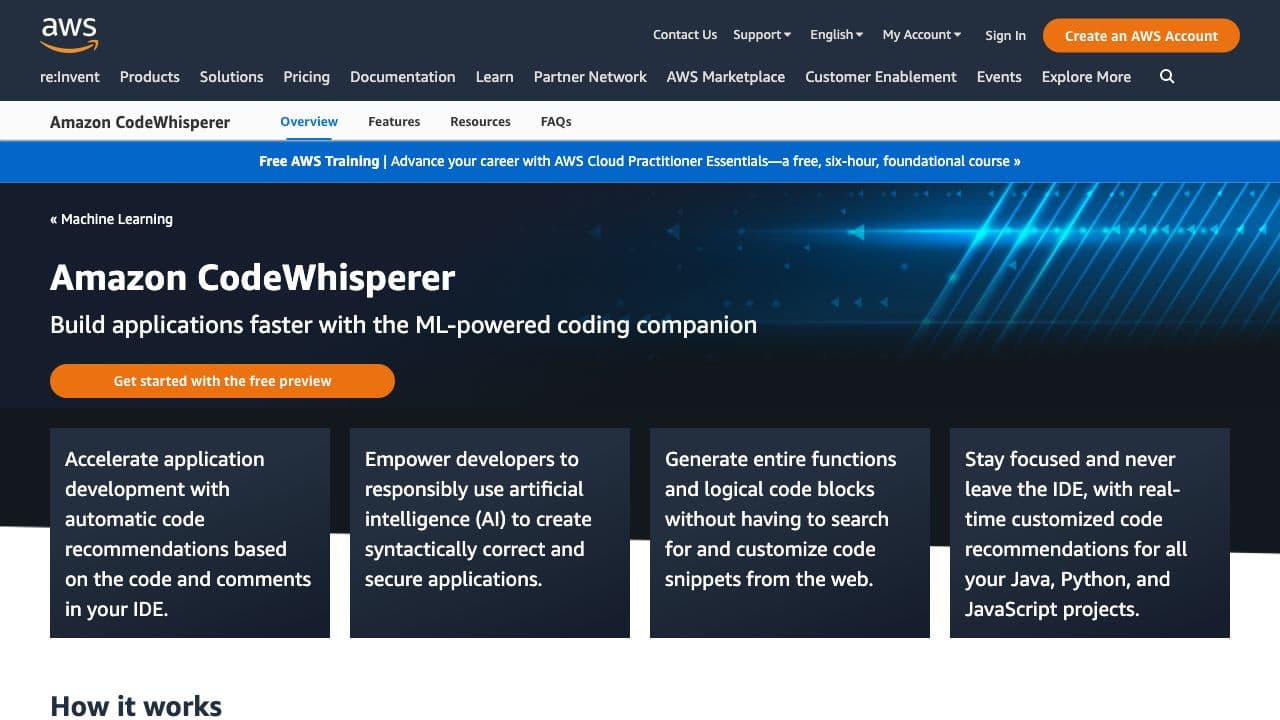Expand the My Account dropdown
The height and width of the screenshot is (720, 1280).
[920, 34]
